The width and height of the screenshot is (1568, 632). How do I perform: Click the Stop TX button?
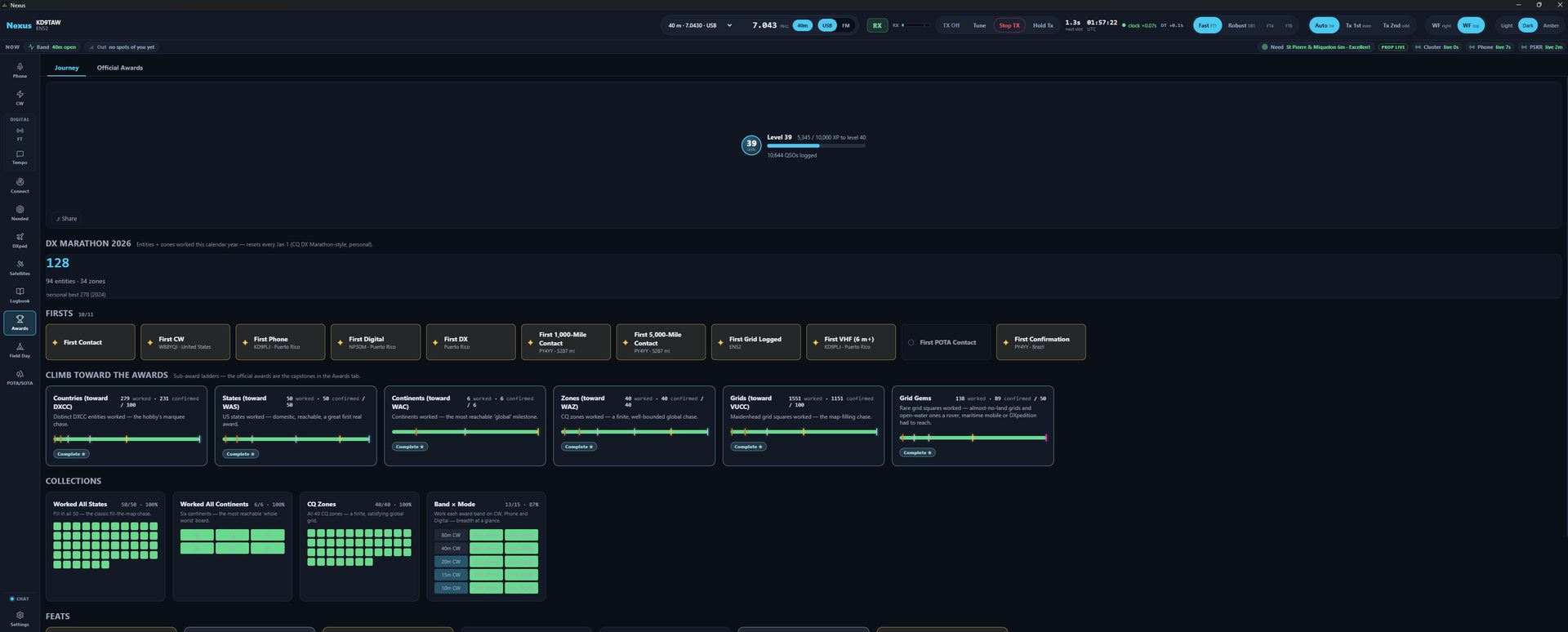(1009, 25)
